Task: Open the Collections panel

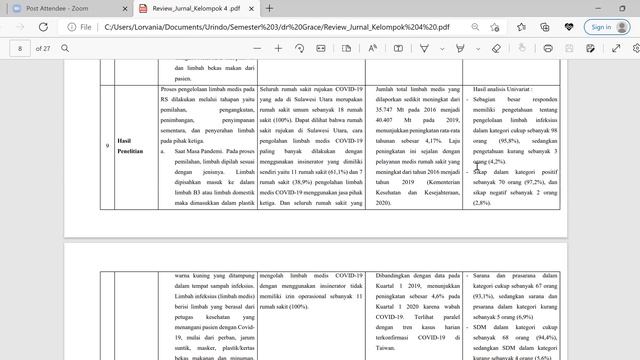Action: click(x=544, y=27)
